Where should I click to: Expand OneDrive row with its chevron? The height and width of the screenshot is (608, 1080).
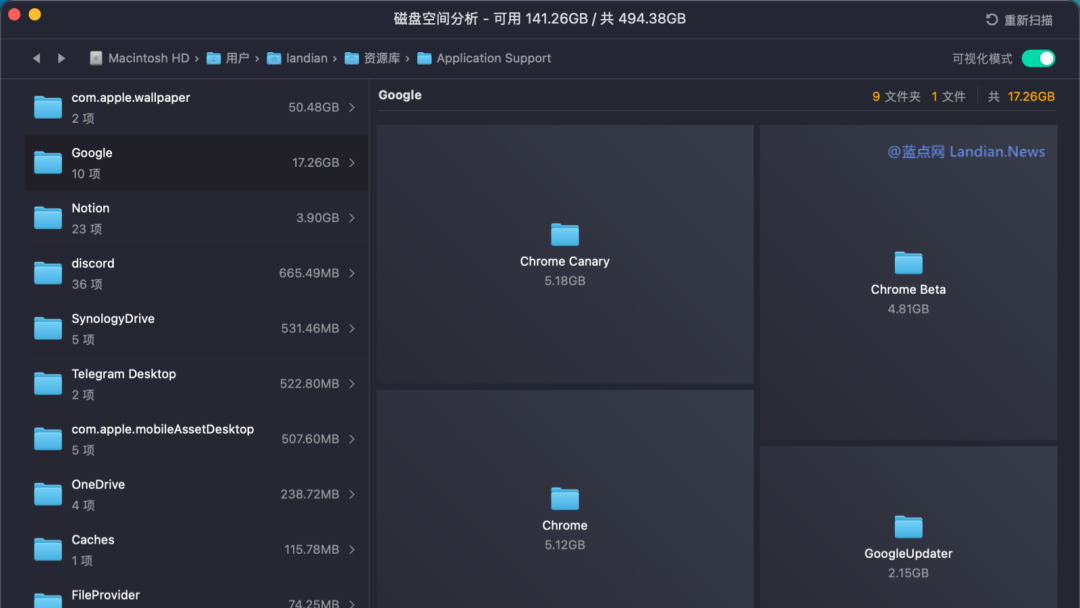point(352,494)
